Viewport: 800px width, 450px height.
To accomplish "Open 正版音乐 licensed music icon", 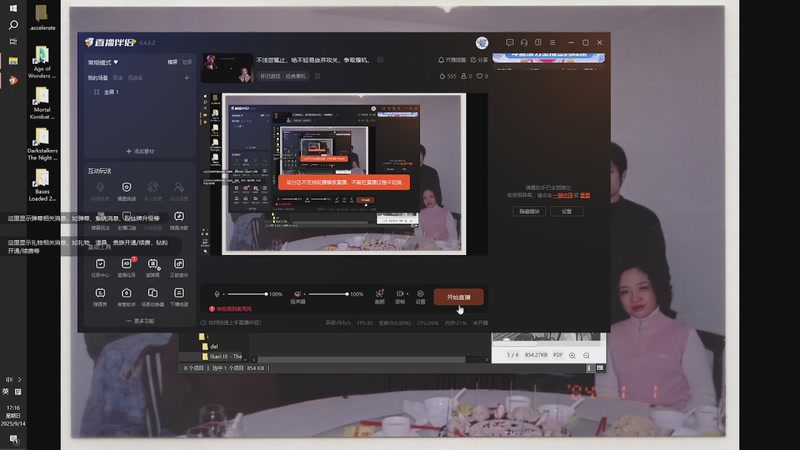I will coord(179,264).
